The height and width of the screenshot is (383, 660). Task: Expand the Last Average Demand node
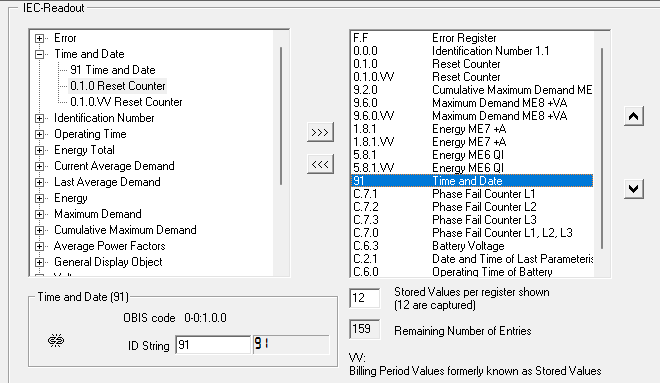(x=39, y=182)
